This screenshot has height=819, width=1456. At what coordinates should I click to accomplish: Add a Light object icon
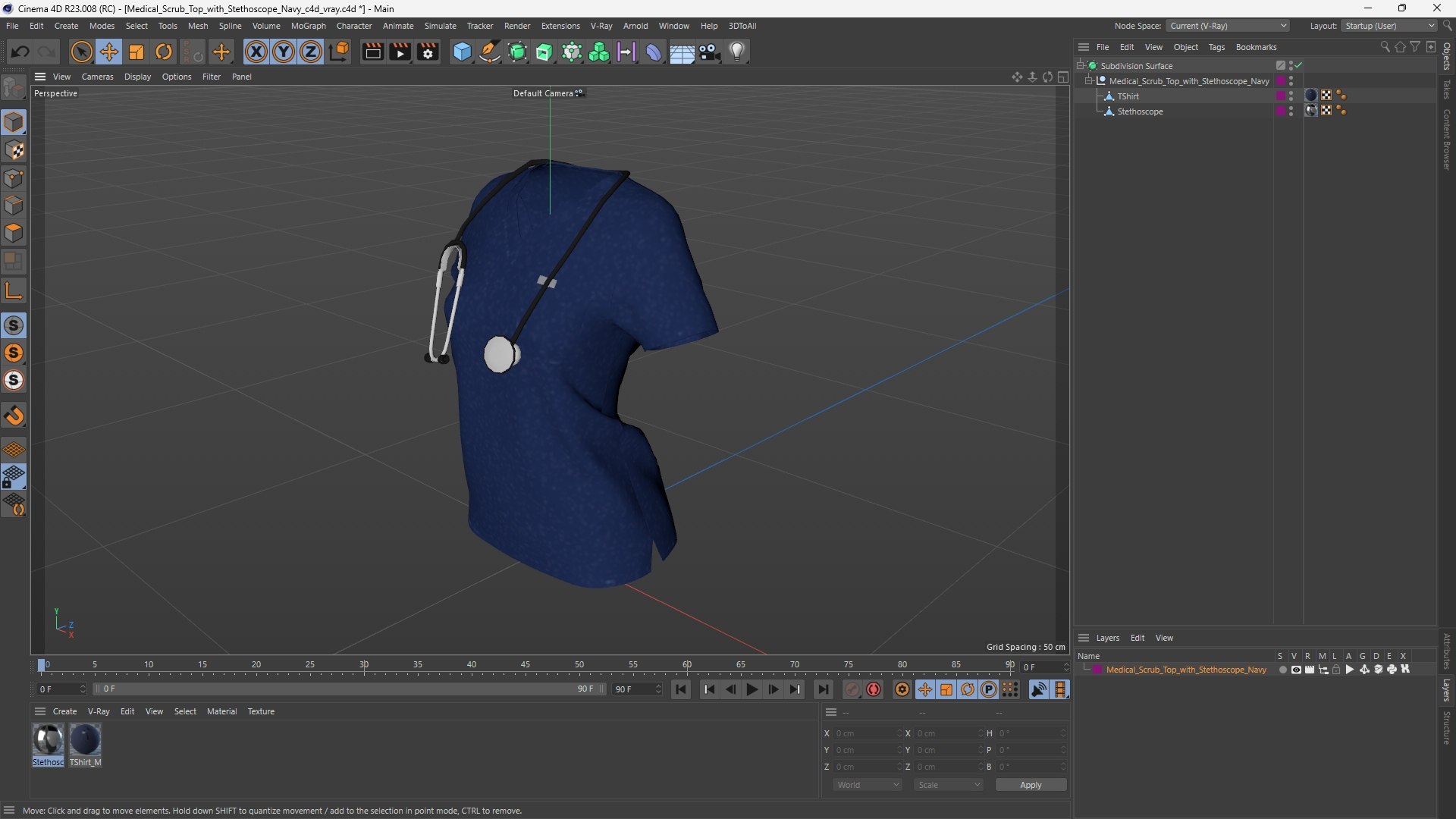click(737, 52)
